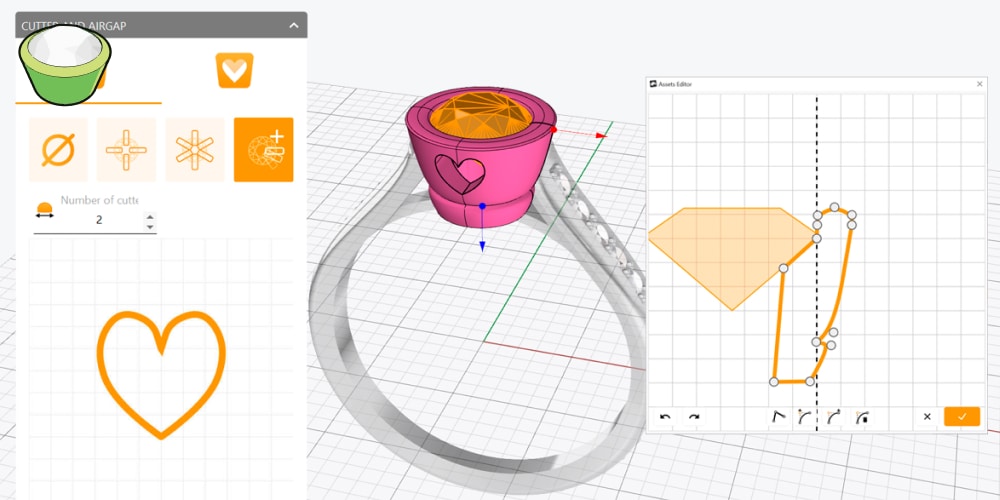Image resolution: width=1000 pixels, height=500 pixels.
Task: Choose the six-way star cutter pattern
Action: [x=194, y=150]
